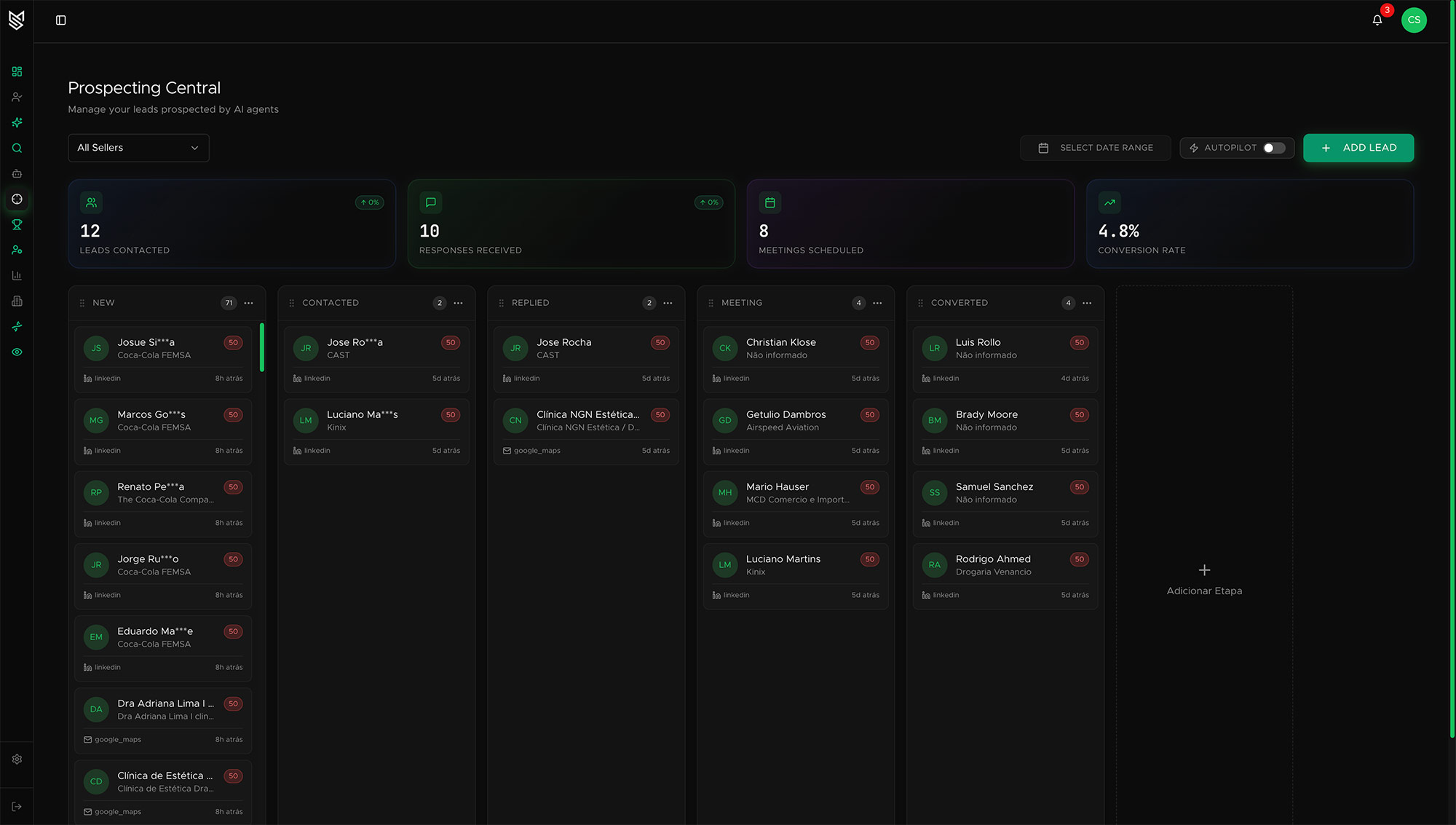Open the MEETING column three-dot menu
1456x825 pixels.
click(877, 303)
